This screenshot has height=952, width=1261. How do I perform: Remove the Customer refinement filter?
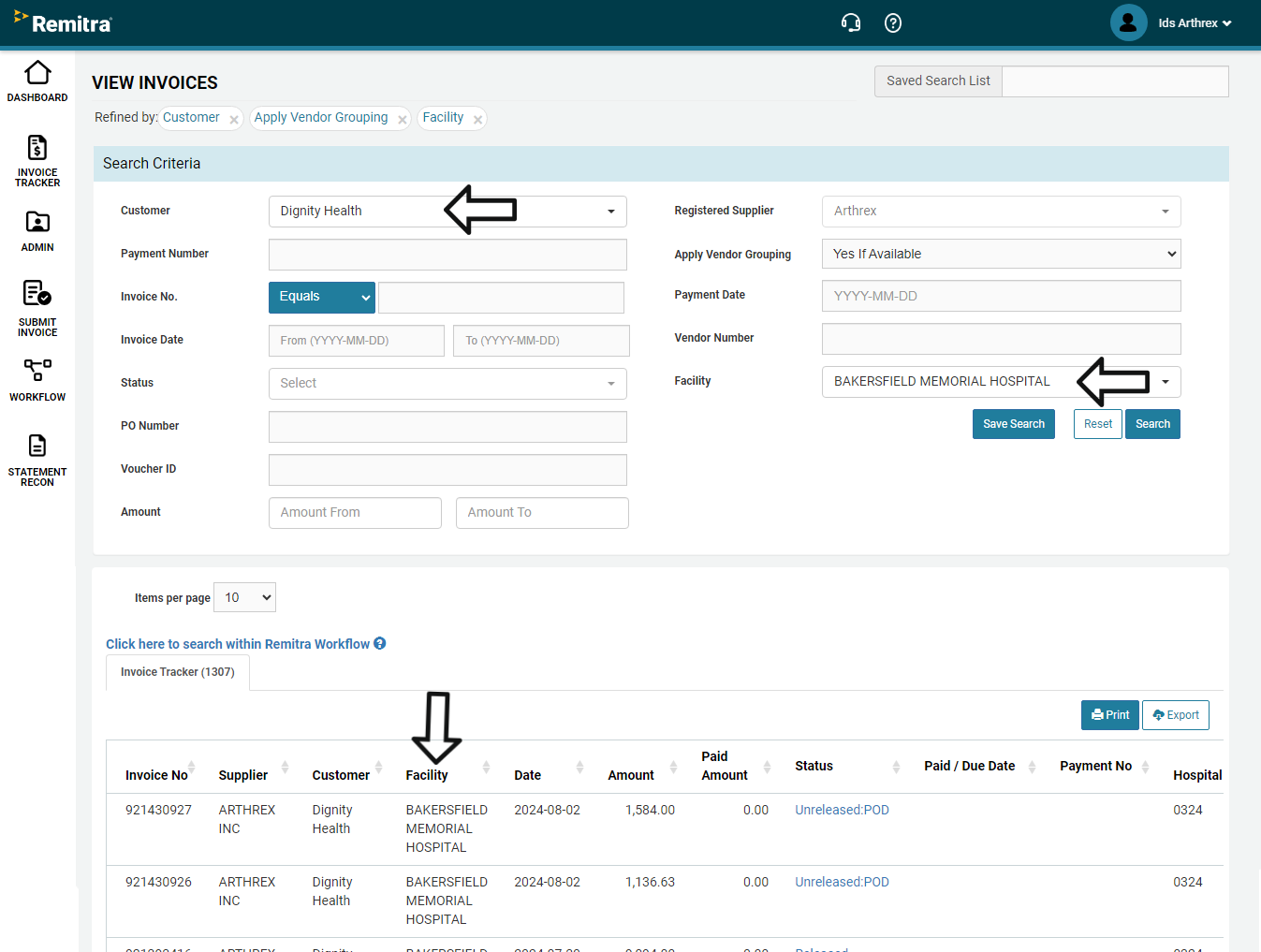pyautogui.click(x=234, y=120)
